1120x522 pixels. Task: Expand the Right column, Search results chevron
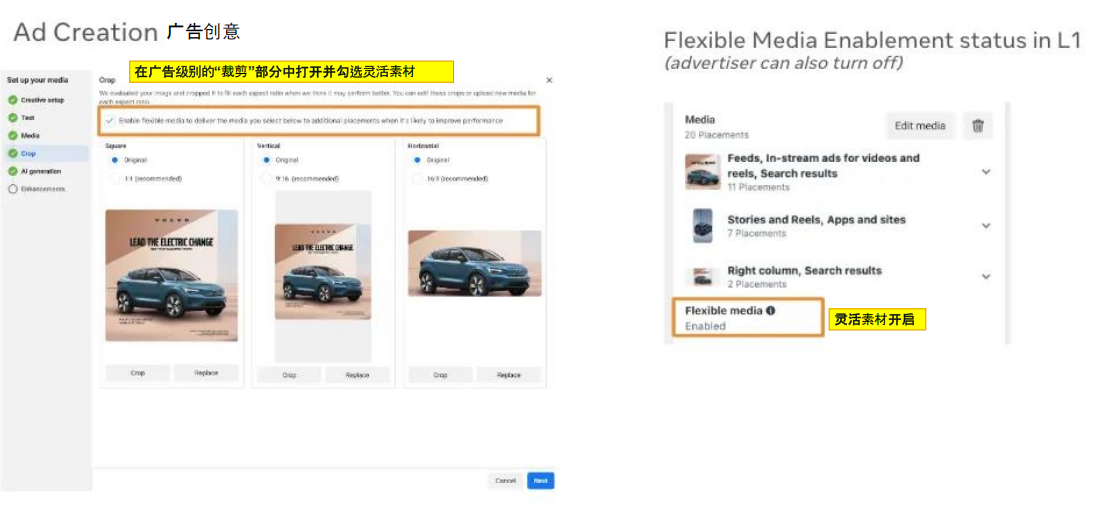(986, 277)
